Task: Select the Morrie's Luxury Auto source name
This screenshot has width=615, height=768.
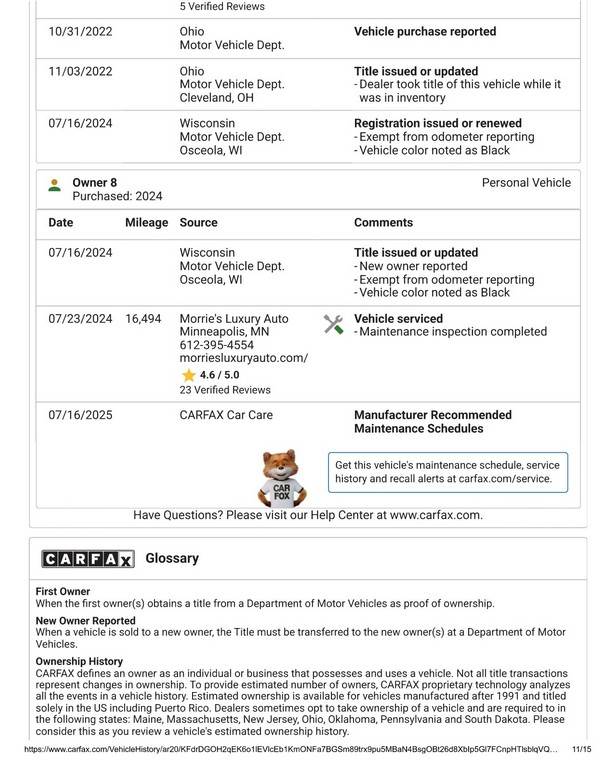Action: coord(234,319)
